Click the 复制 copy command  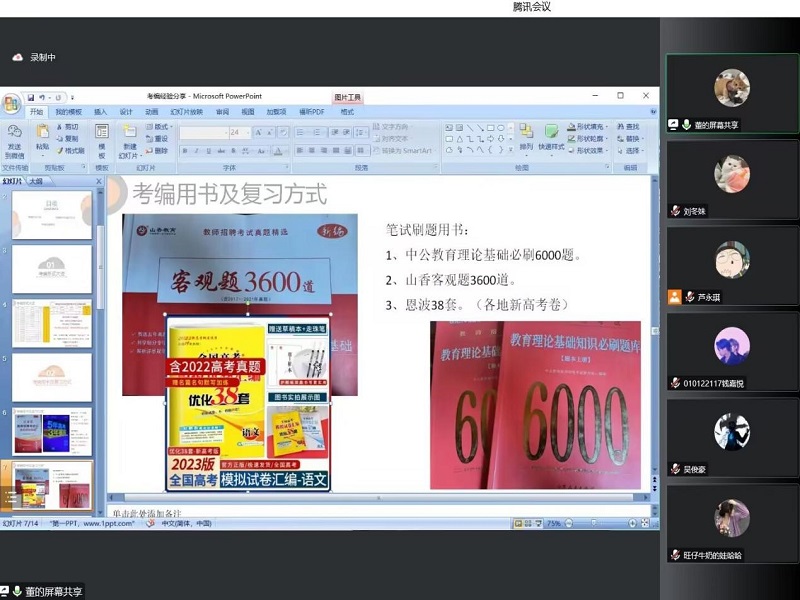[x=67, y=138]
